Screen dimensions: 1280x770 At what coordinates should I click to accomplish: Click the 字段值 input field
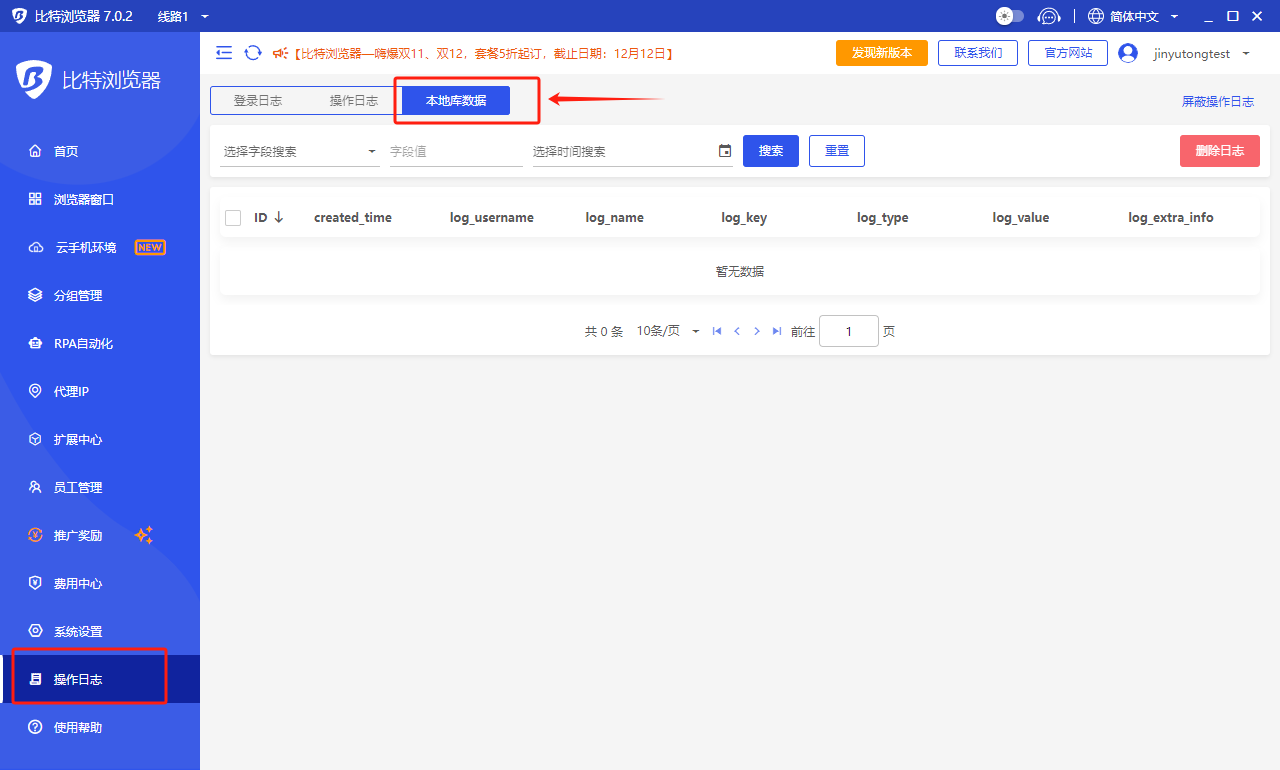click(456, 151)
